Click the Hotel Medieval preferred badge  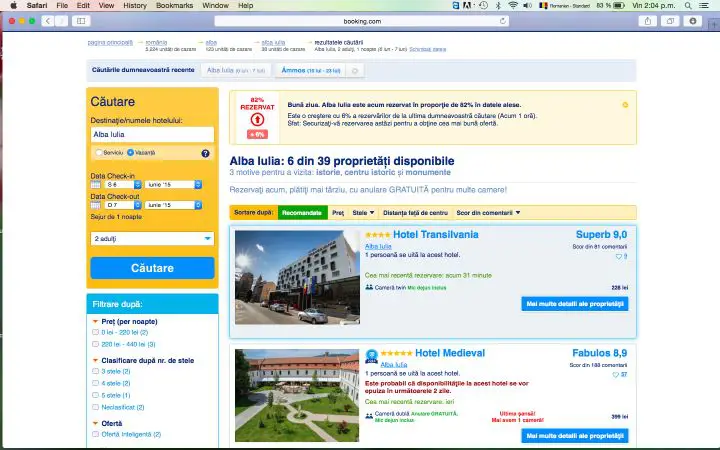pos(371,356)
